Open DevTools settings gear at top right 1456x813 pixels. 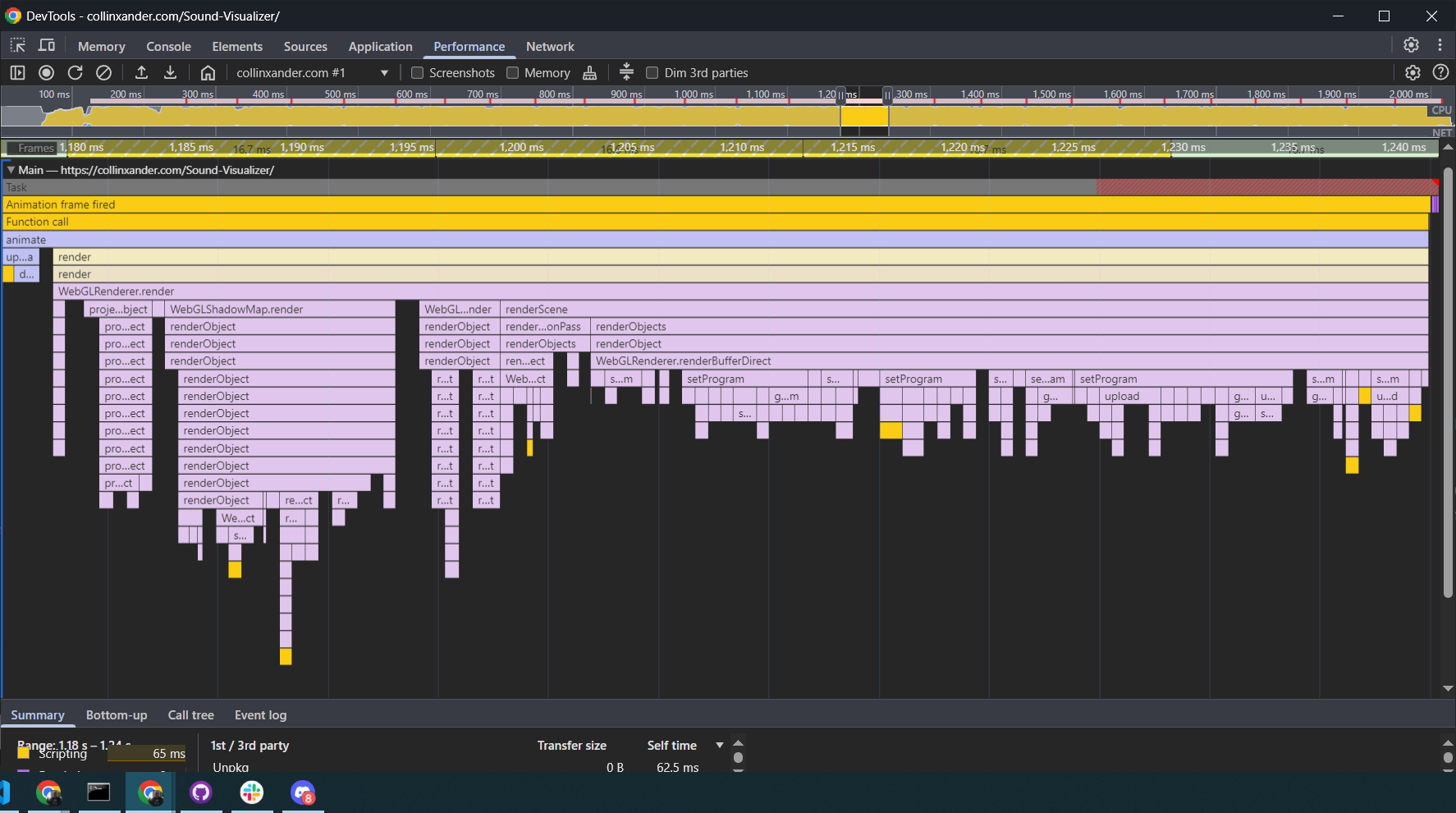point(1411,45)
